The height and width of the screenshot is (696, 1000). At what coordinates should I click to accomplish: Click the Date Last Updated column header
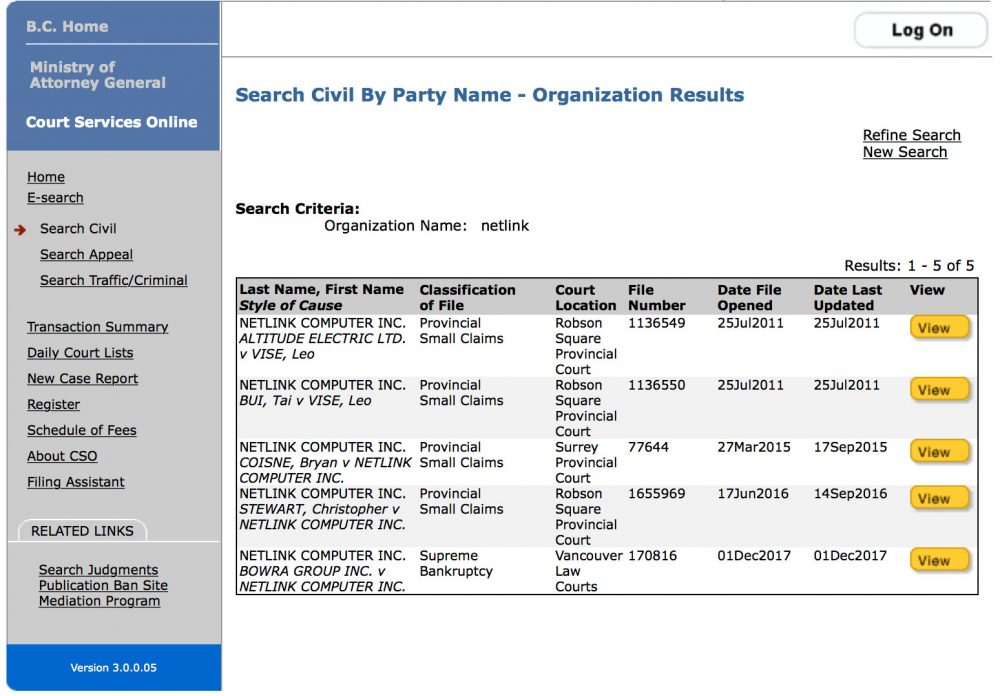[848, 297]
